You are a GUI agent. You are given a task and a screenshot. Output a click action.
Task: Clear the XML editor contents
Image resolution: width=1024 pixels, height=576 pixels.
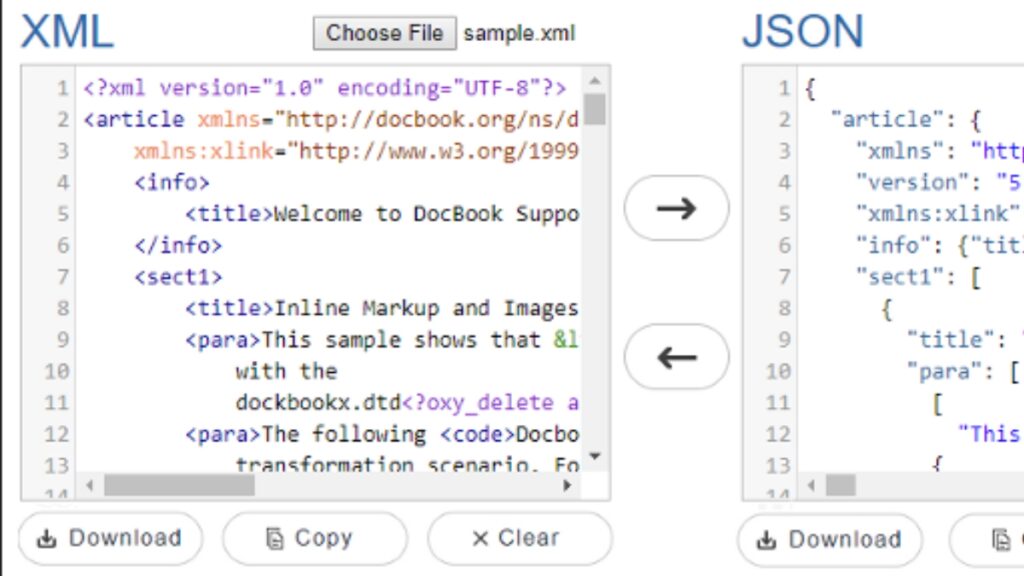click(518, 538)
